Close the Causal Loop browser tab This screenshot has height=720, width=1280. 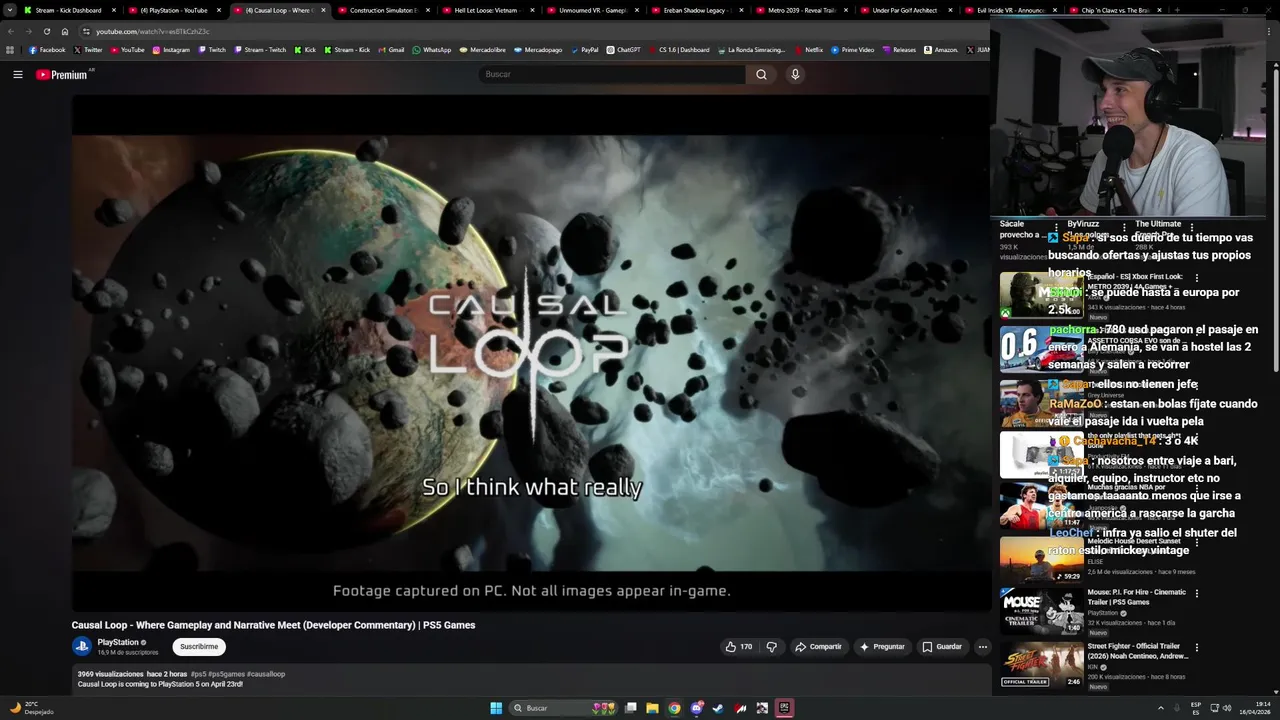323,10
